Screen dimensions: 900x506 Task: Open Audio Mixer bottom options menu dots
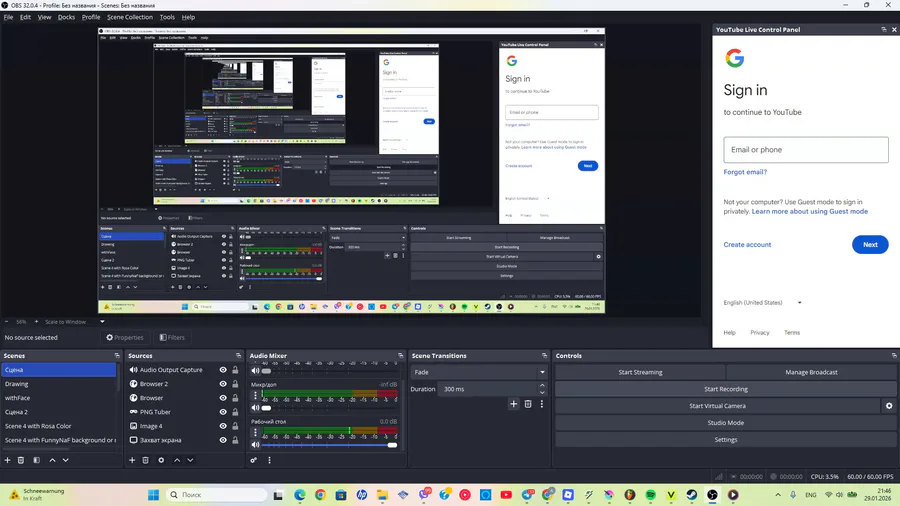[269, 460]
